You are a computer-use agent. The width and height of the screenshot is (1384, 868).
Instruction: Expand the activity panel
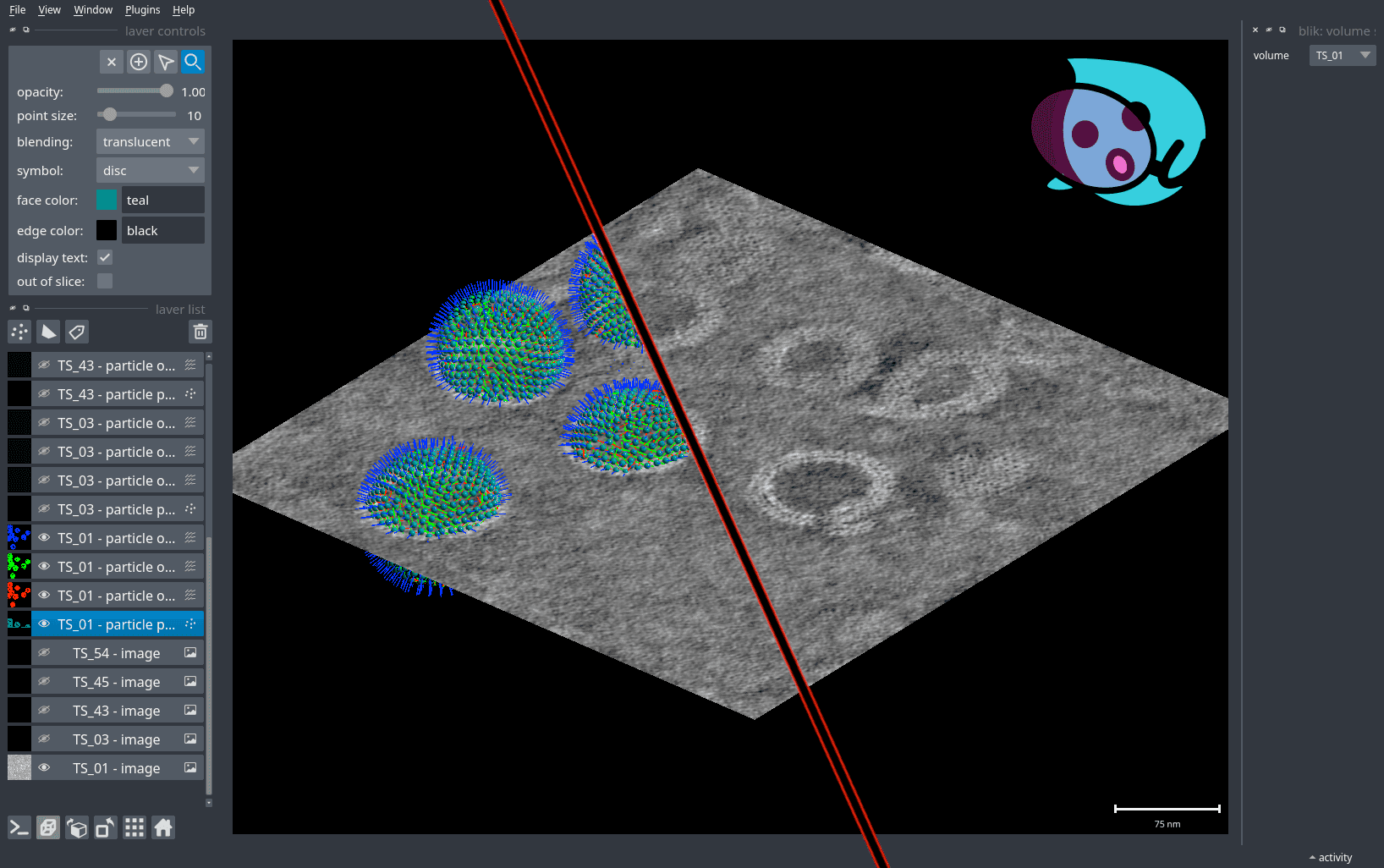point(1331,857)
